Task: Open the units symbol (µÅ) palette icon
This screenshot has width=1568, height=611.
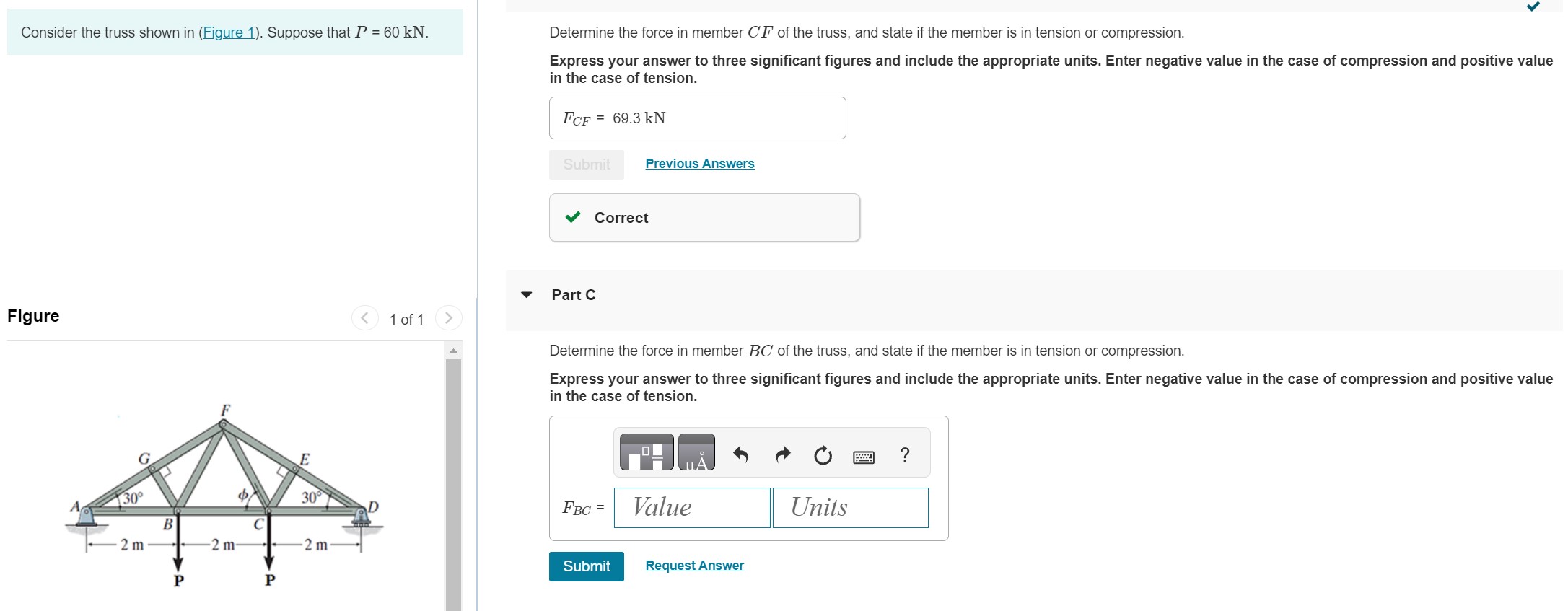Action: 696,453
